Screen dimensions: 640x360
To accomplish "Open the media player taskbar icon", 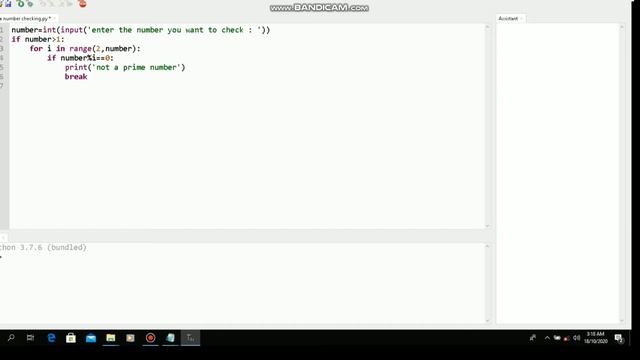I will (130, 338).
